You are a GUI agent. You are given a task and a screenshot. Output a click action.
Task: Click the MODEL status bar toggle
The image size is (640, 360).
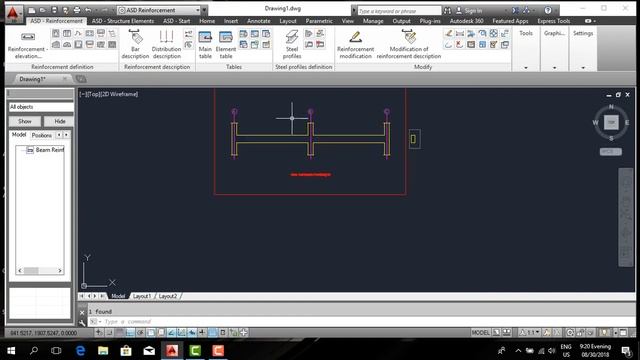point(480,333)
